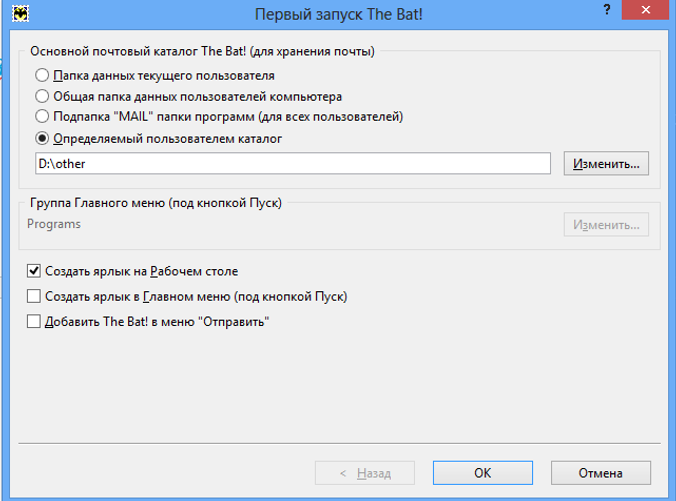Click the question mark help button
This screenshot has height=501, width=676.
[607, 9]
